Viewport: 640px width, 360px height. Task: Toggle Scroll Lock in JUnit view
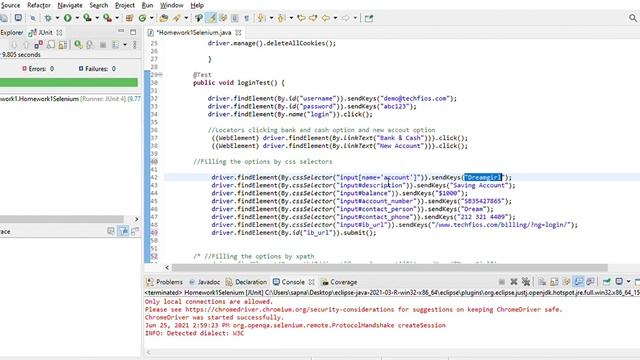[62, 44]
